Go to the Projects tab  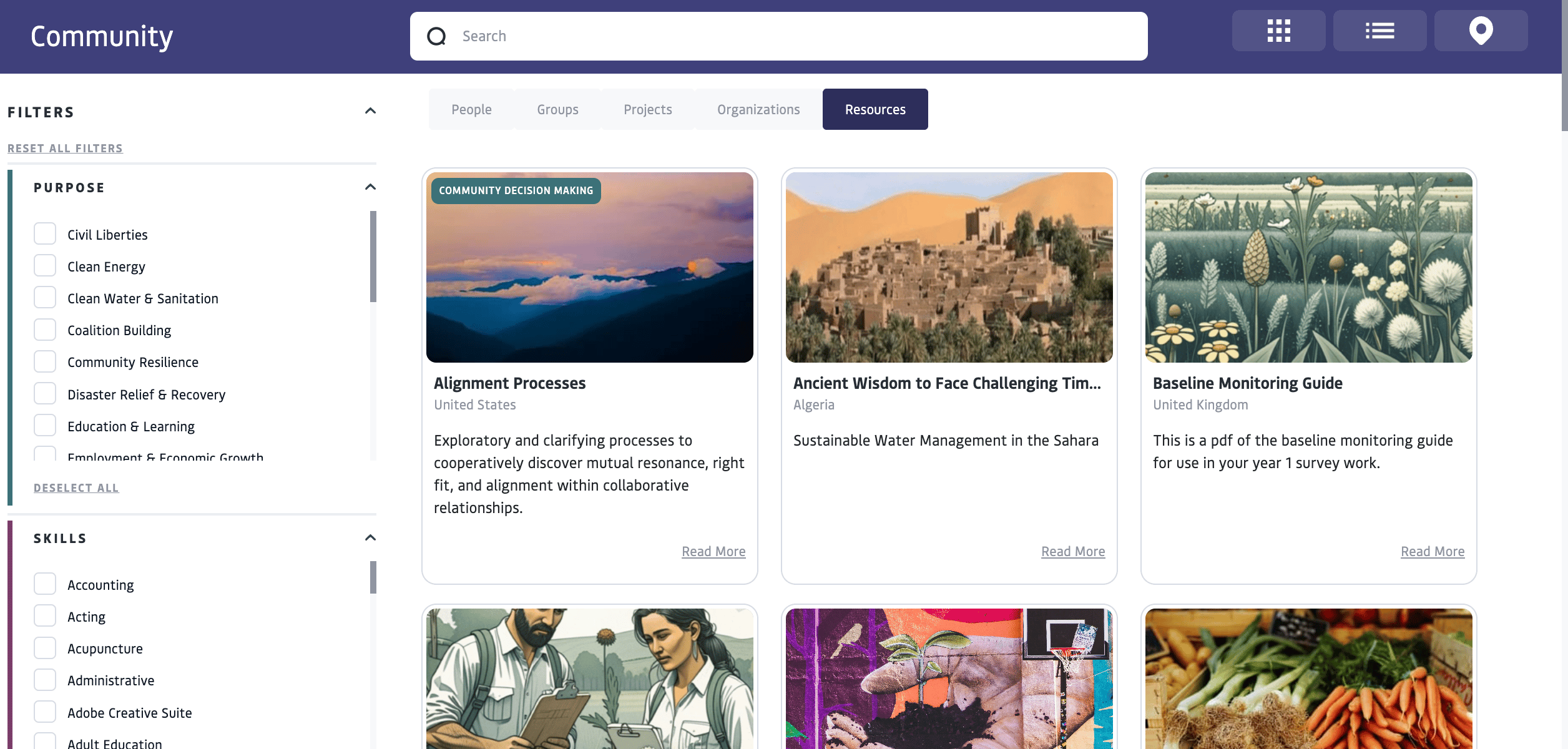coord(647,109)
